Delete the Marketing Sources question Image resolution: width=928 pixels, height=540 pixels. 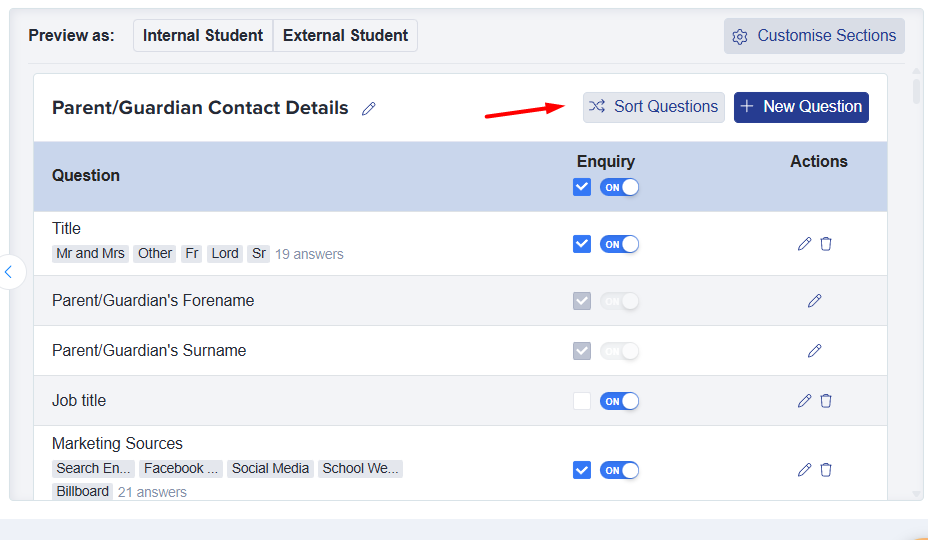(x=826, y=470)
